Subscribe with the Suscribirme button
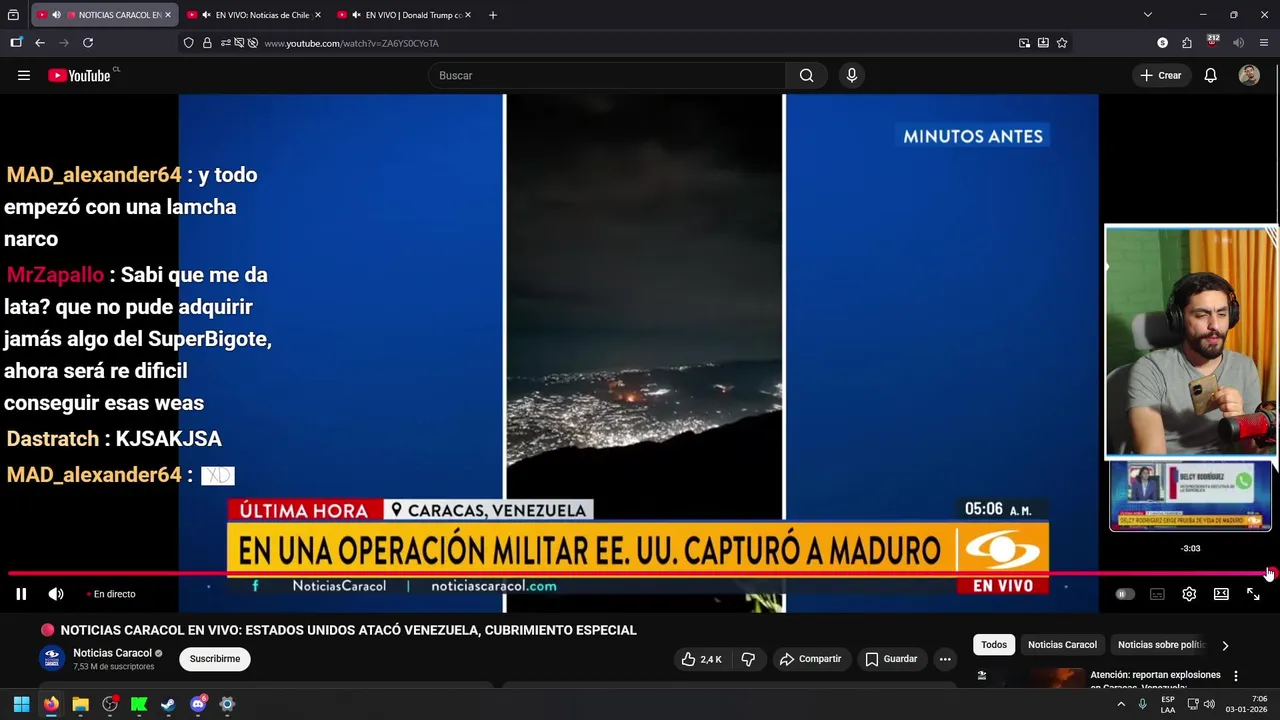Image resolution: width=1280 pixels, height=720 pixels. [x=215, y=659]
